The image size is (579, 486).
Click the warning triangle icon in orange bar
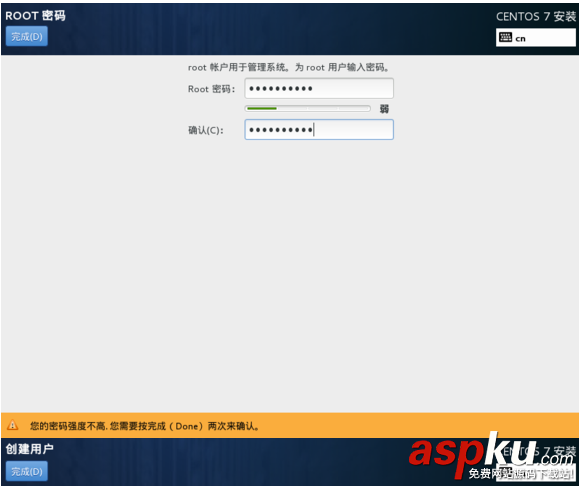13,425
